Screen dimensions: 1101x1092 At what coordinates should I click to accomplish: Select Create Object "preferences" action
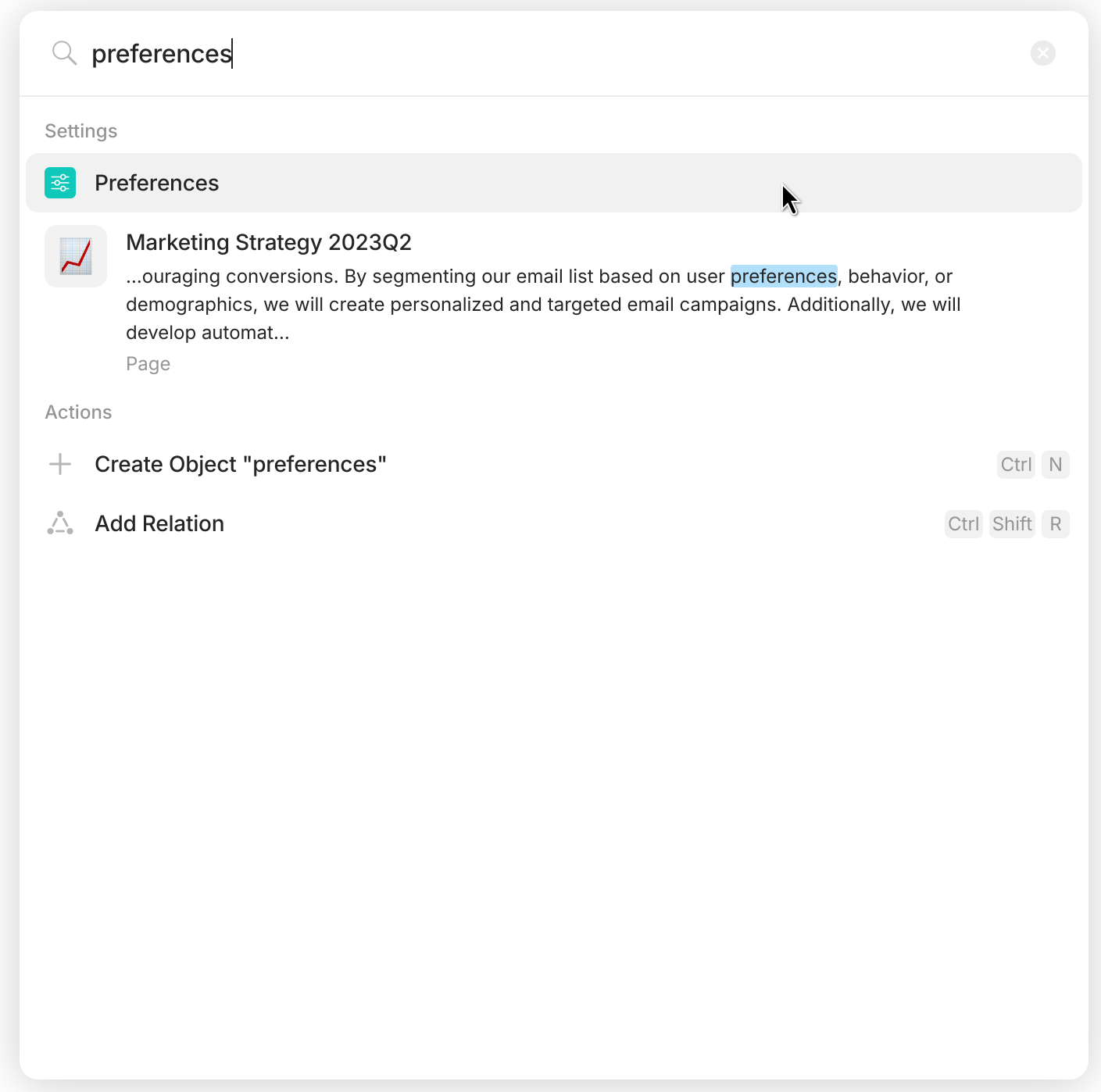[x=554, y=464]
